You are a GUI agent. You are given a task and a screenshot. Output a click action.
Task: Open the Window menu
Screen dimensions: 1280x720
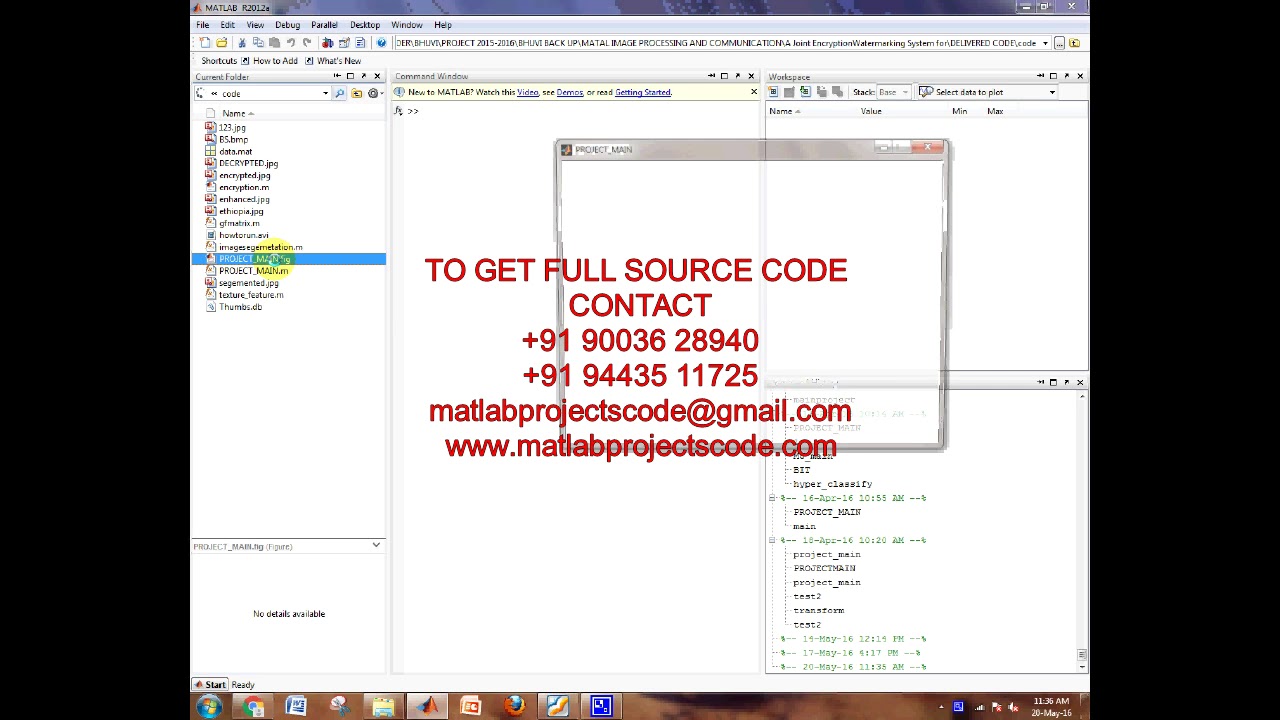click(x=406, y=24)
